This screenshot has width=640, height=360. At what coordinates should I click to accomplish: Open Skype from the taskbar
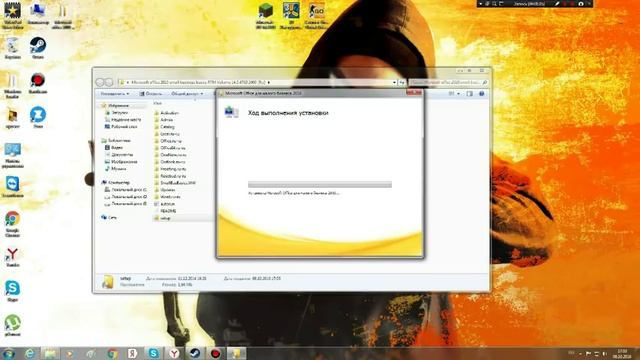(x=153, y=353)
